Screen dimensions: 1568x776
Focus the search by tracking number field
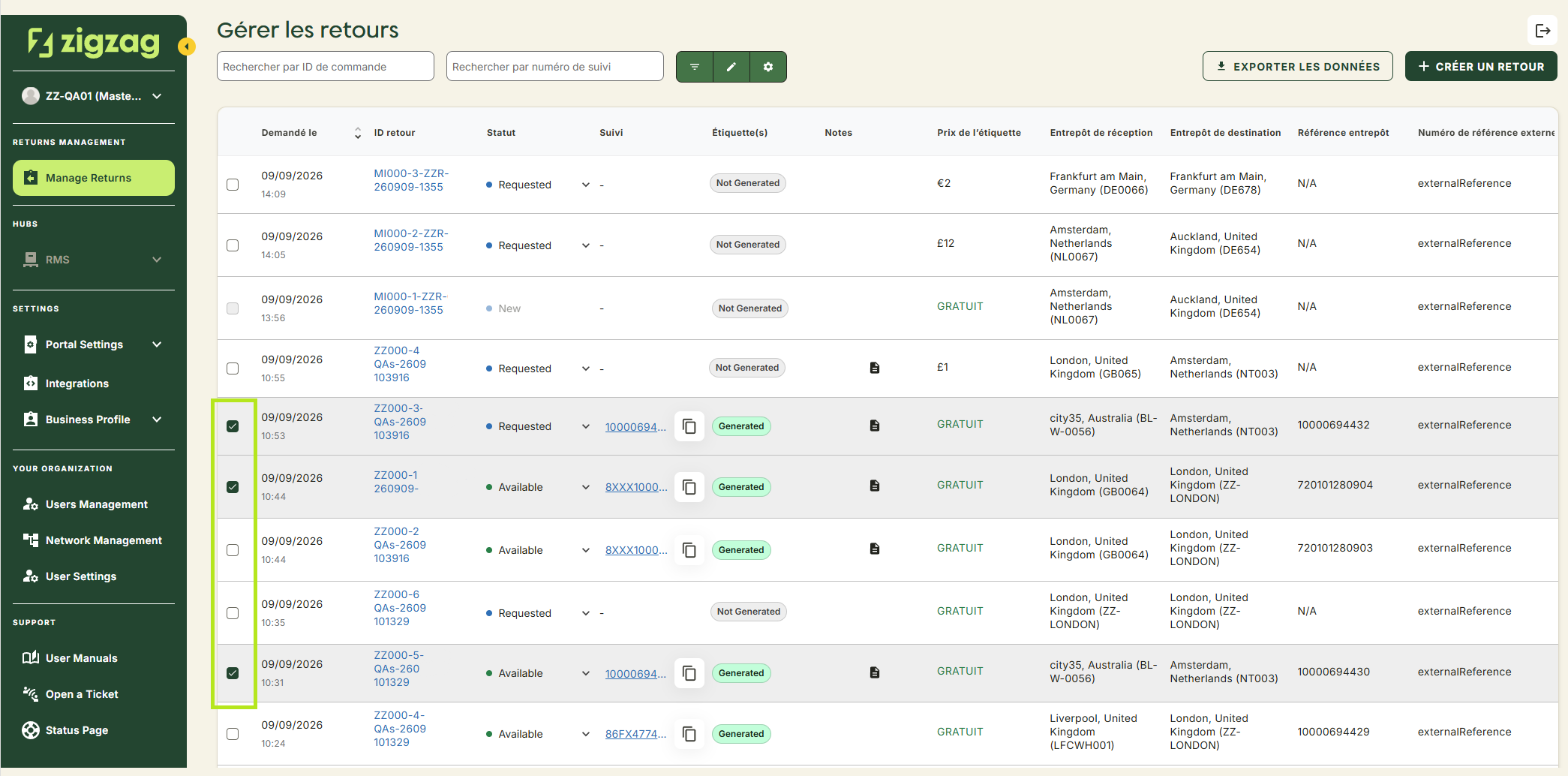coord(555,66)
